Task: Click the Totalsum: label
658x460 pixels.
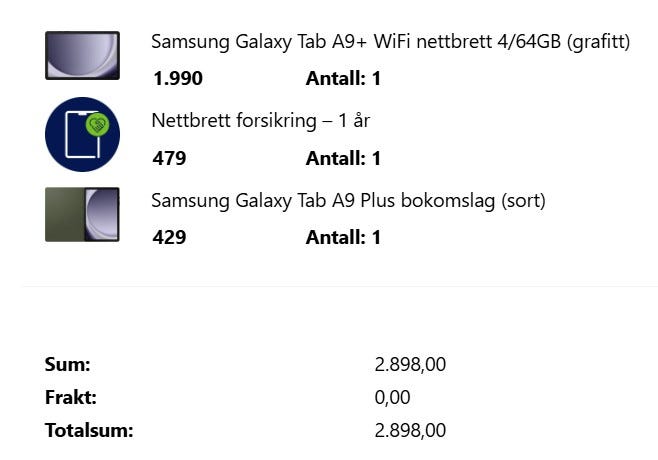Action: point(89,430)
